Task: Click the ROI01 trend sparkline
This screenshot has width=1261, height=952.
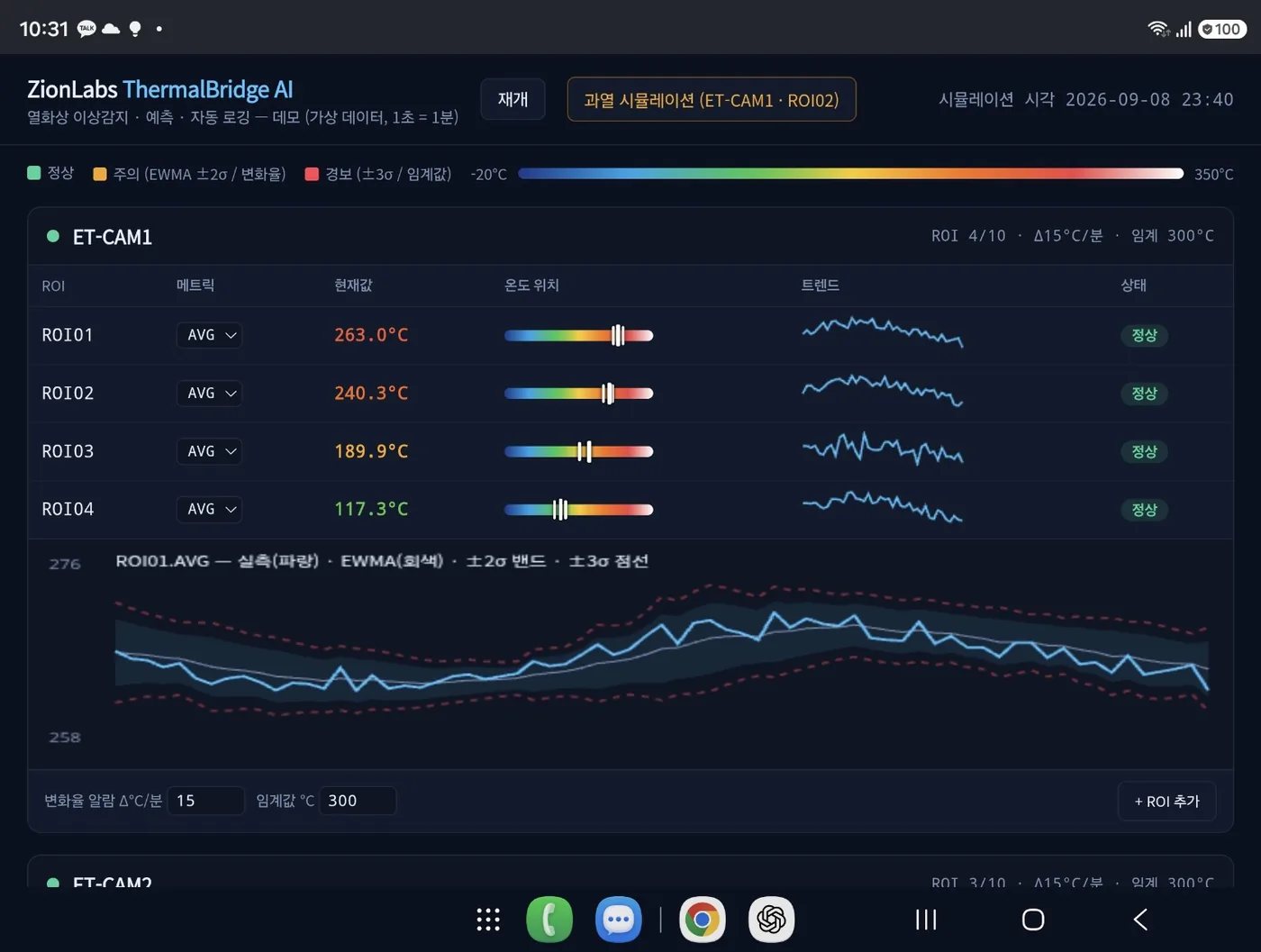Action: pos(883,332)
